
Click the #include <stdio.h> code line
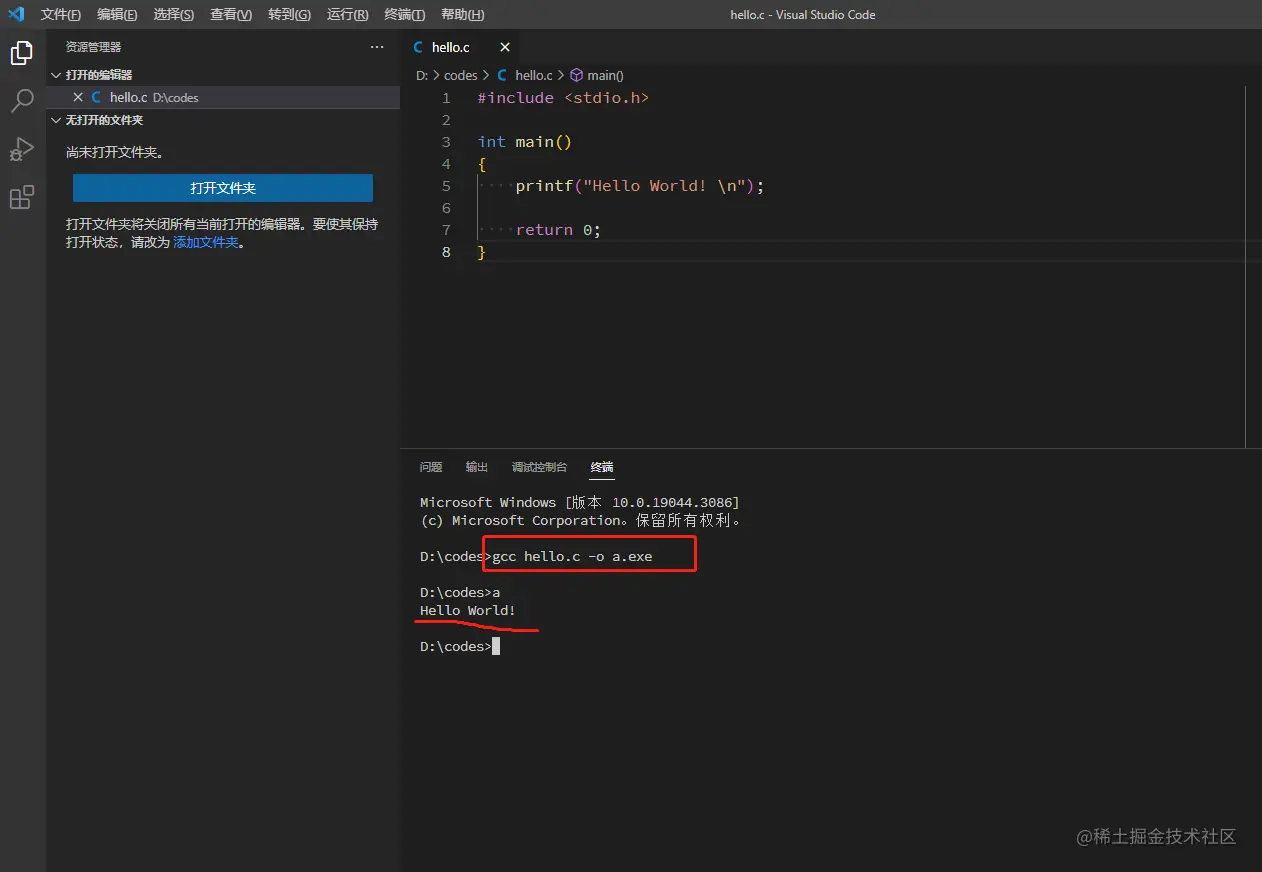tap(563, 98)
